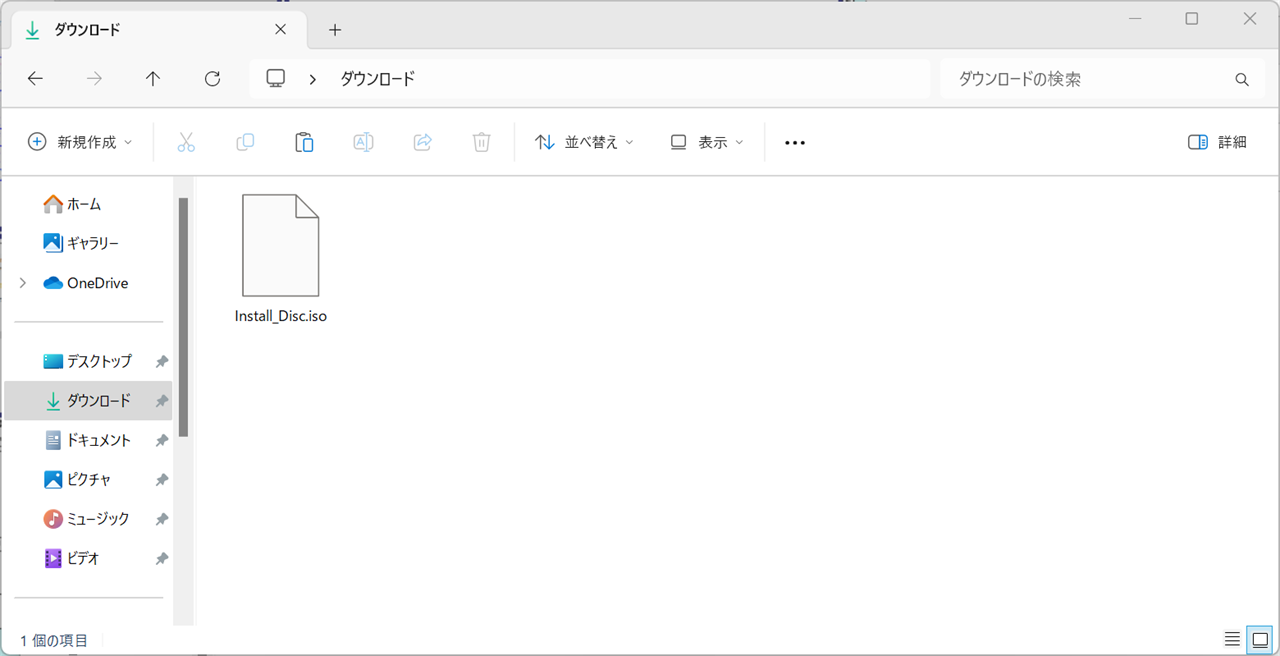The image size is (1280, 656).
Task: Refresh the folder with reload icon
Action: 212,79
